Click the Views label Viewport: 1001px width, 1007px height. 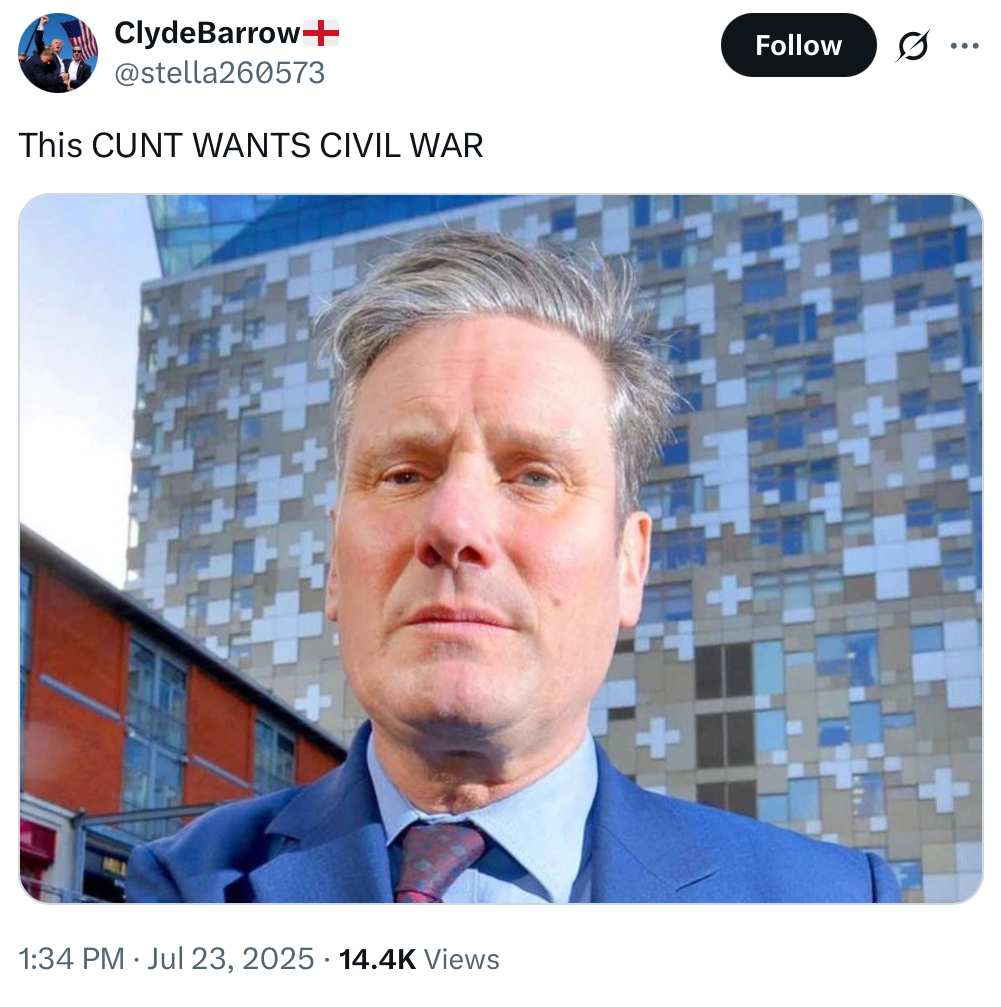(x=462, y=959)
